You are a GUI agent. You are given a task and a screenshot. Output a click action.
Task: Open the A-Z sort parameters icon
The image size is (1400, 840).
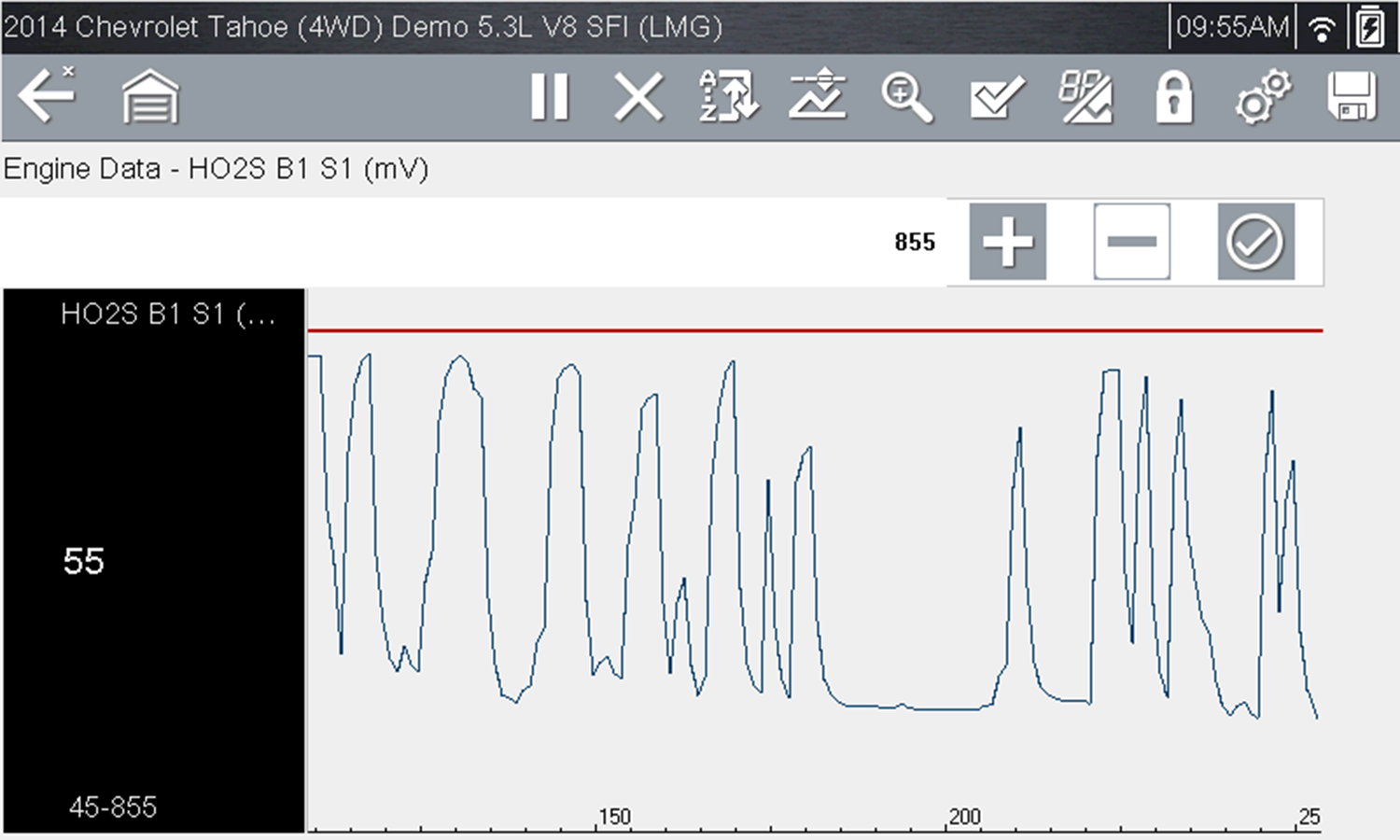[729, 97]
